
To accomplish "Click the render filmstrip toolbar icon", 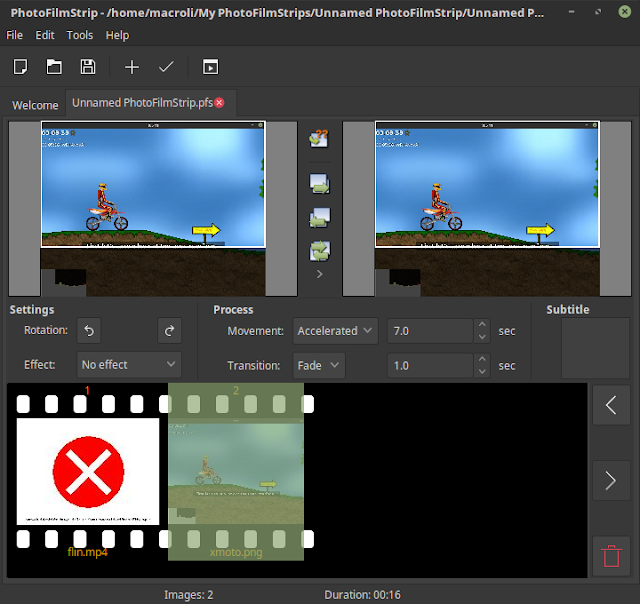I will click(210, 67).
